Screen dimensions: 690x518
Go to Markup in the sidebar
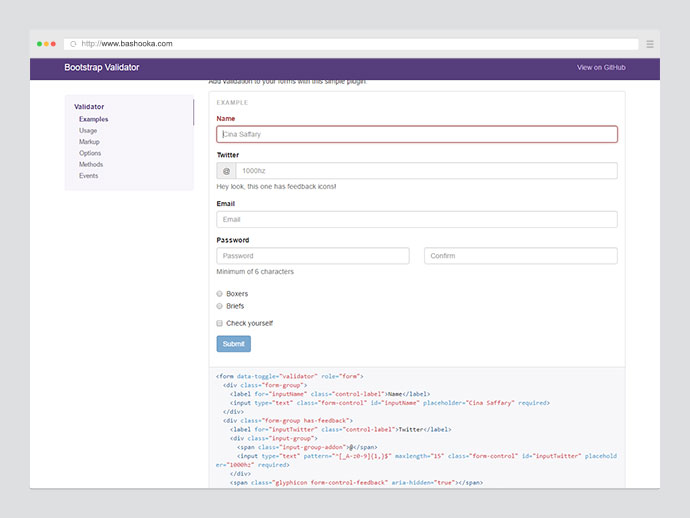[89, 142]
